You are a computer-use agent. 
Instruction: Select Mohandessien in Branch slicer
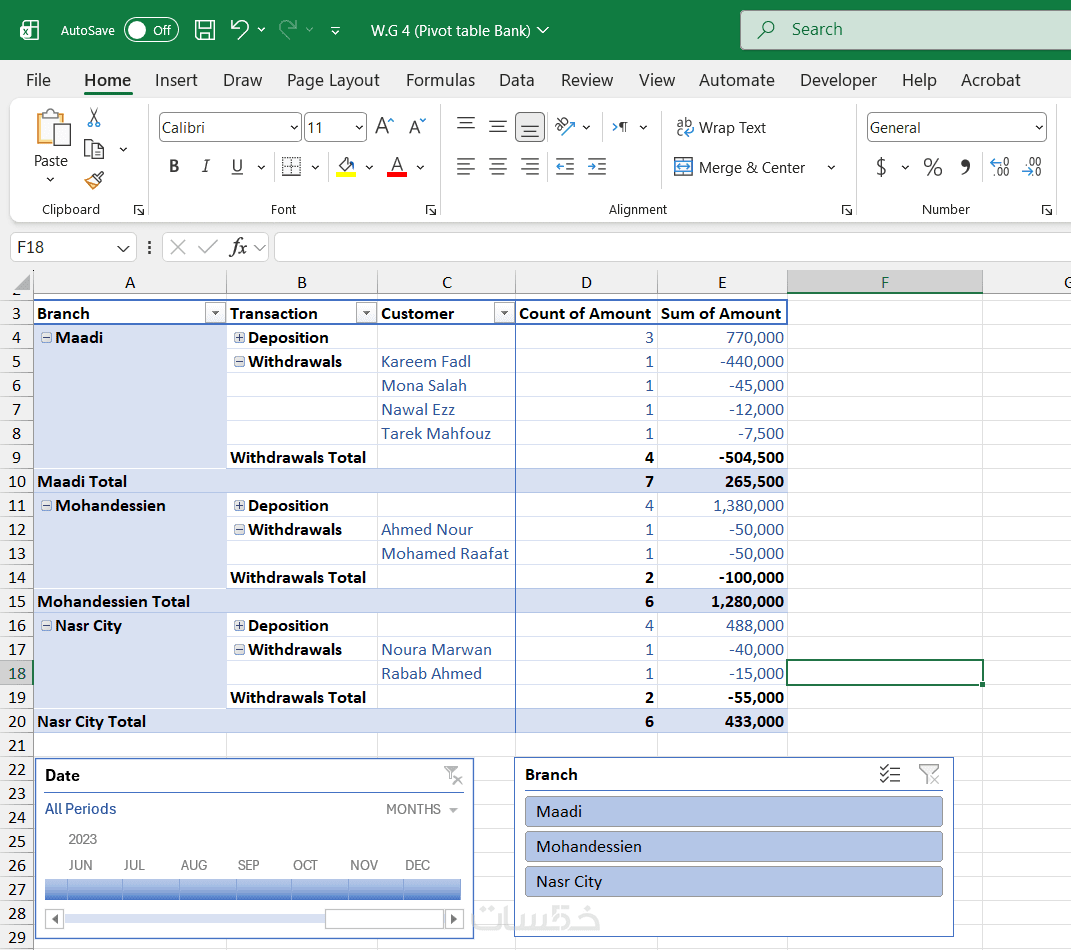point(733,846)
